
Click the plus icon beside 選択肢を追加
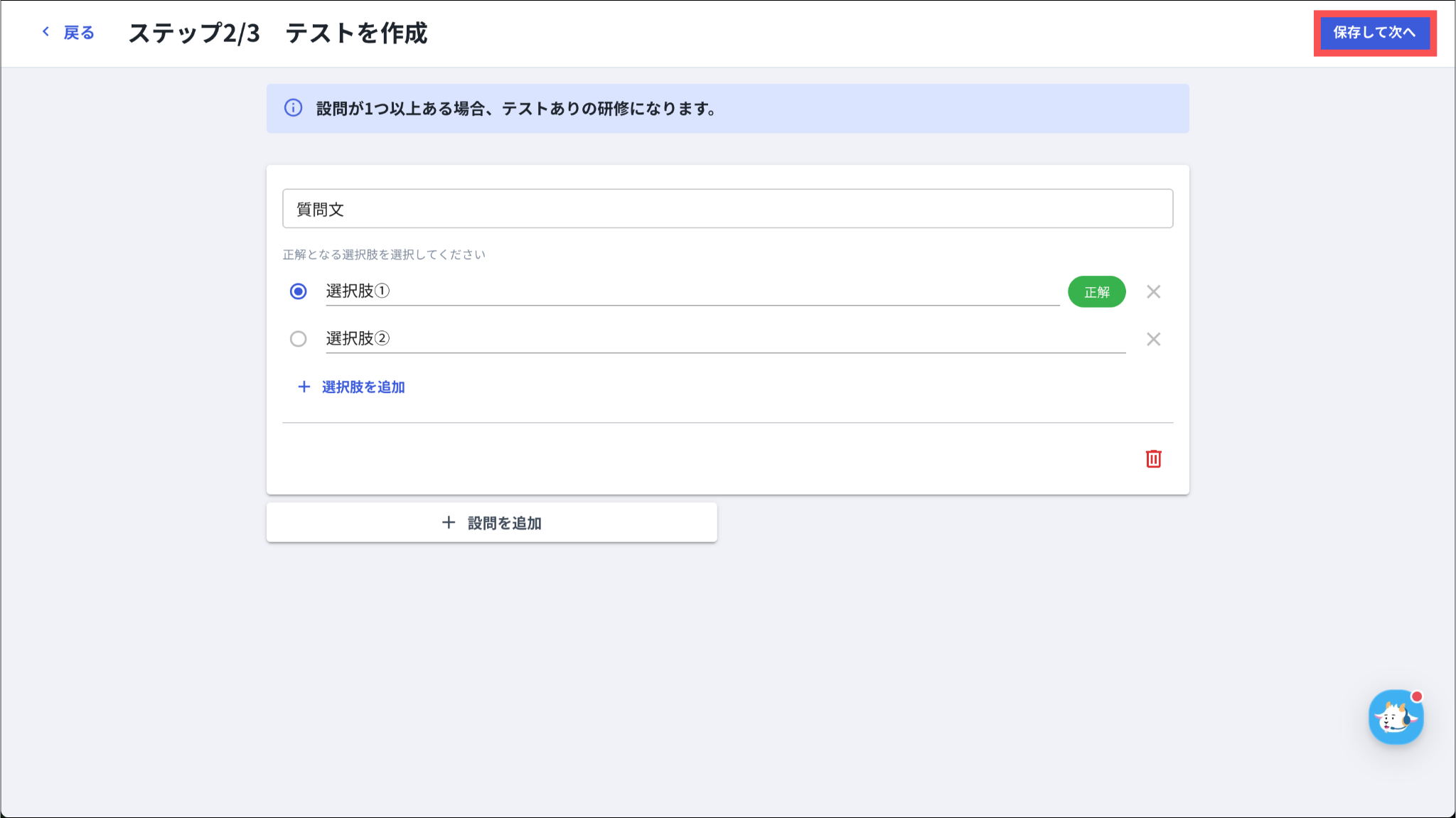pos(304,387)
